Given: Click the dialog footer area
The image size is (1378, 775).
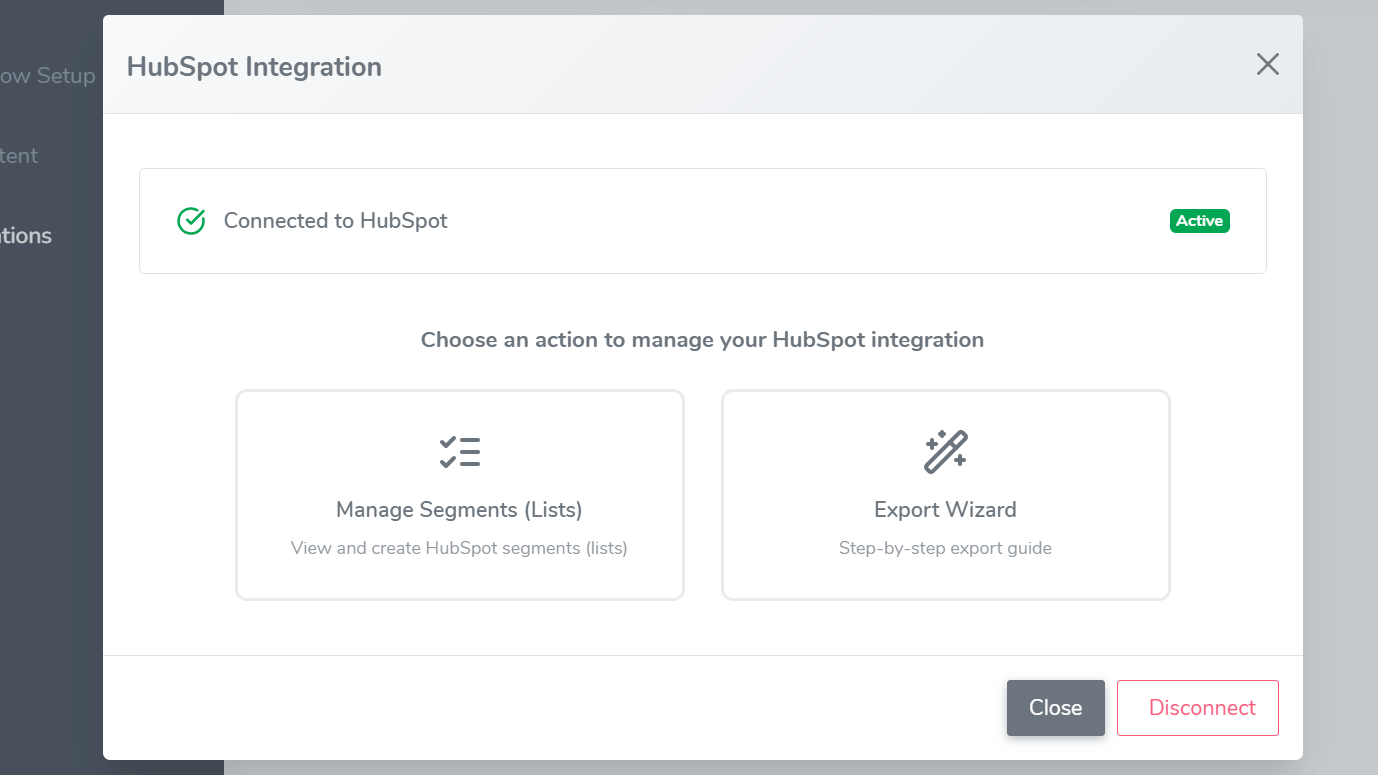Looking at the screenshot, I should (x=550, y=707).
